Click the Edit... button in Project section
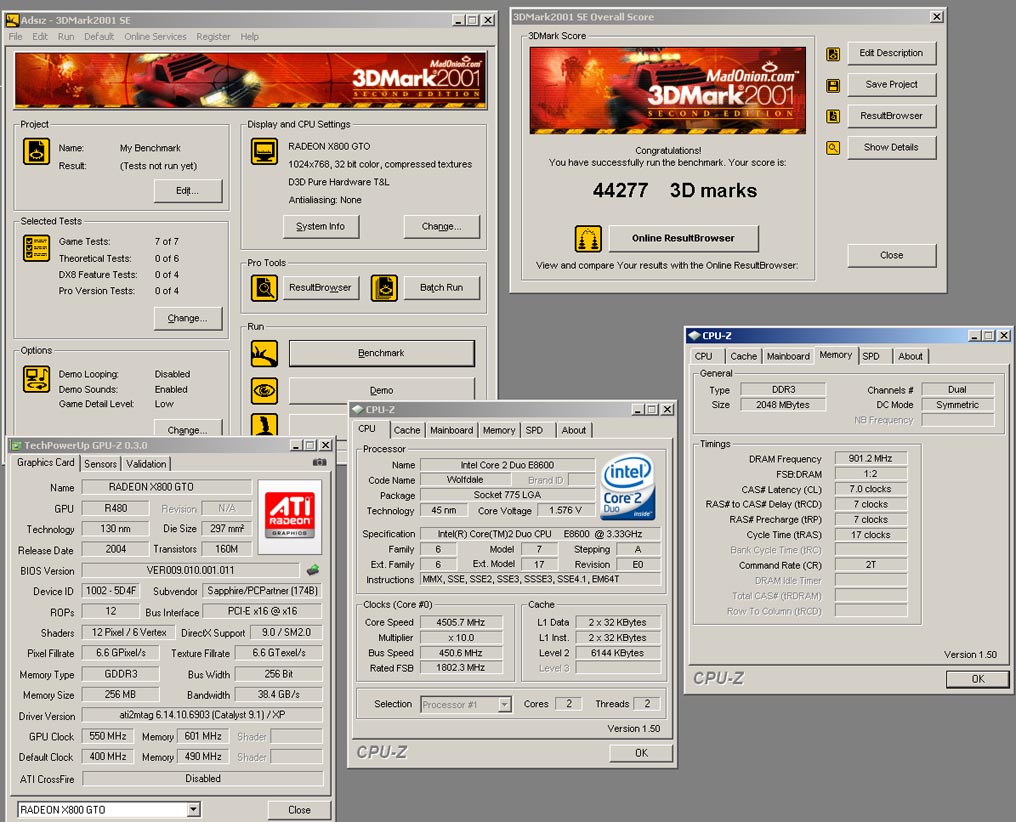Viewport: 1016px width, 822px height. point(188,191)
